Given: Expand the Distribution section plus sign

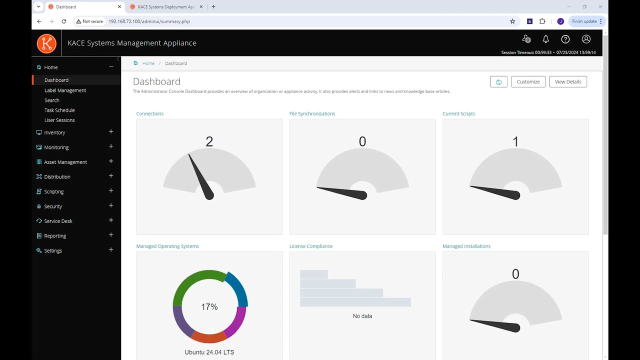Looking at the screenshot, I should [x=111, y=176].
